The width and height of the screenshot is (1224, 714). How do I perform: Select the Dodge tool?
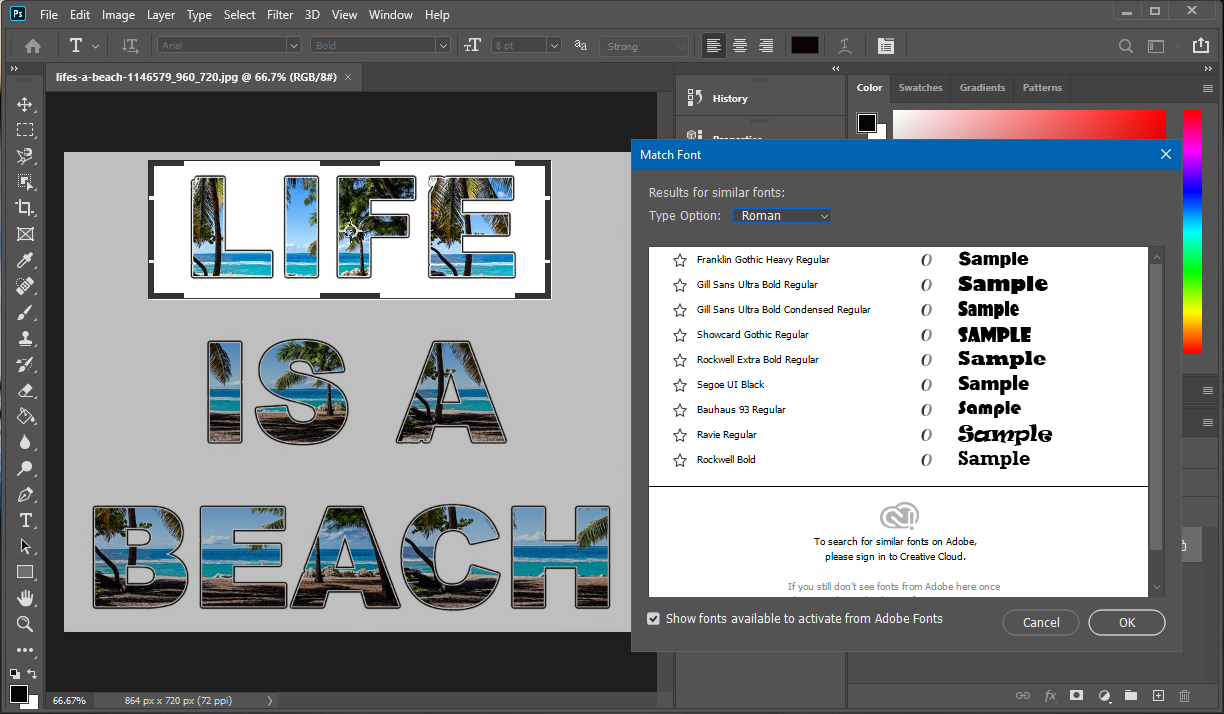(25, 468)
